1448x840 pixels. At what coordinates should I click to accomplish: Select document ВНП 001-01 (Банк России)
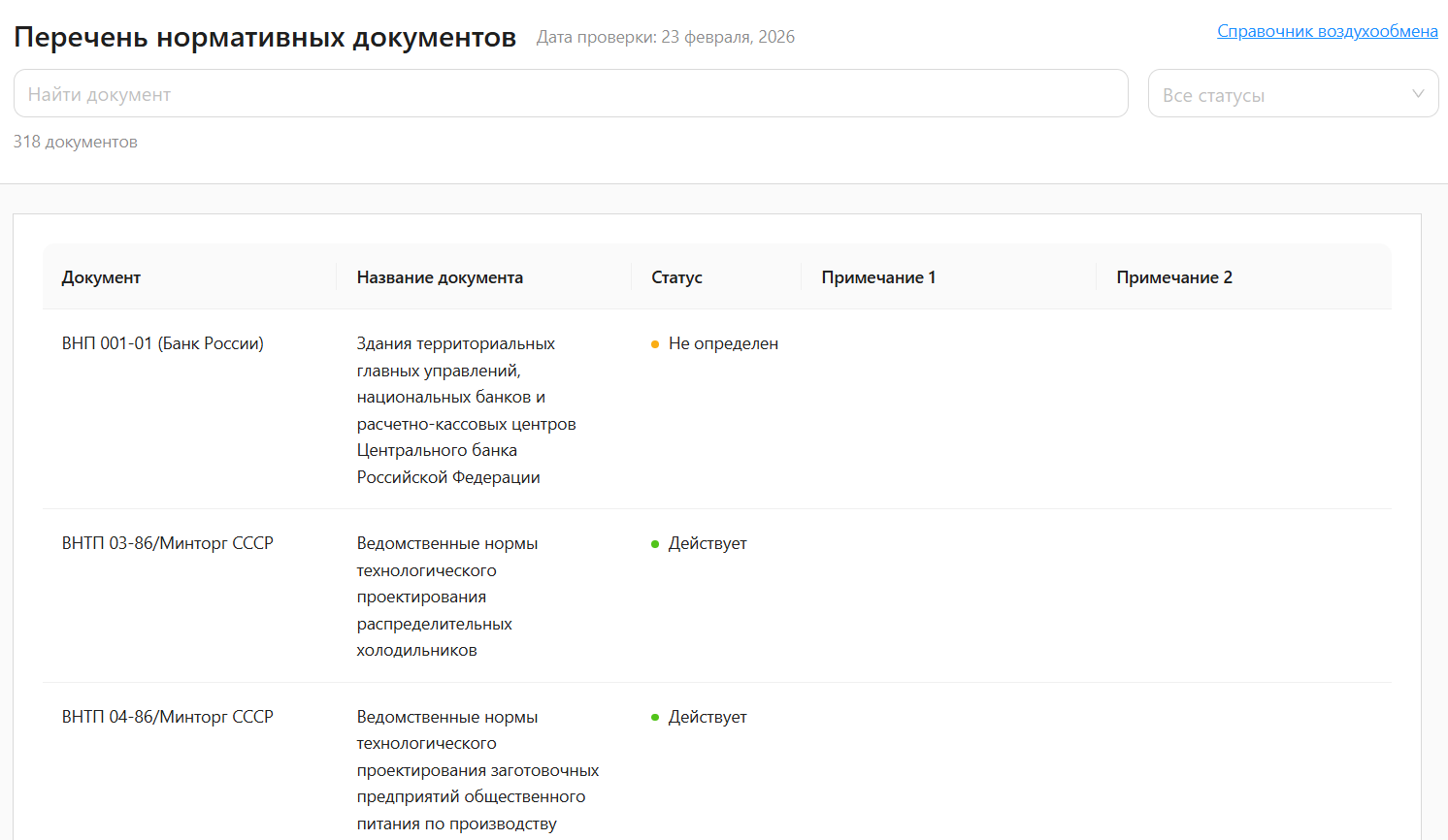163,342
